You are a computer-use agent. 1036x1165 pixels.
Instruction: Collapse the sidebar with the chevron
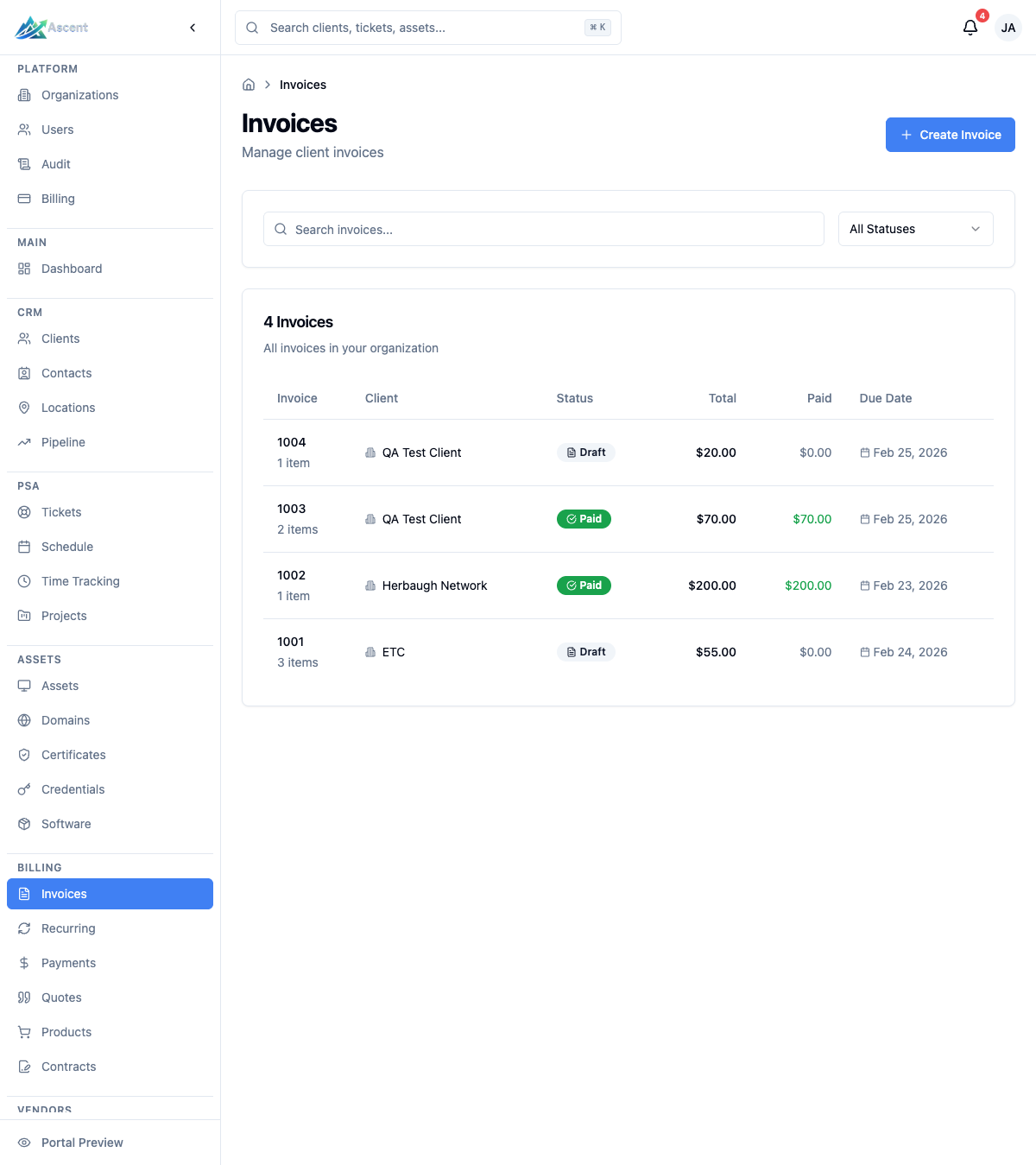(x=193, y=28)
